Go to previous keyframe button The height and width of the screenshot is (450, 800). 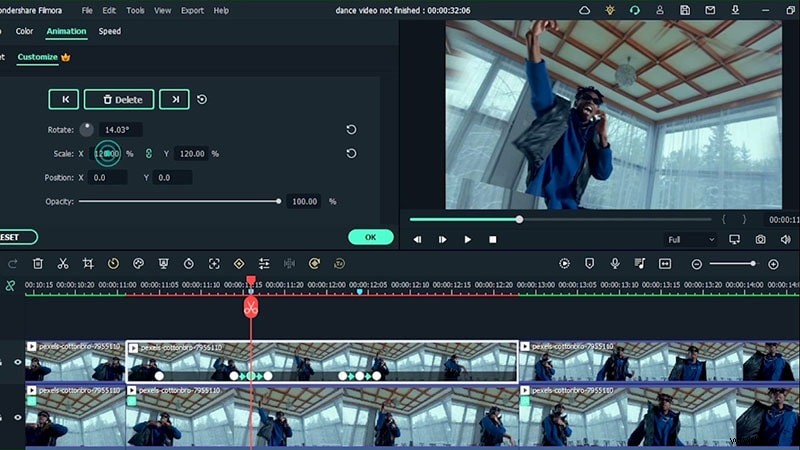pyautogui.click(x=64, y=99)
